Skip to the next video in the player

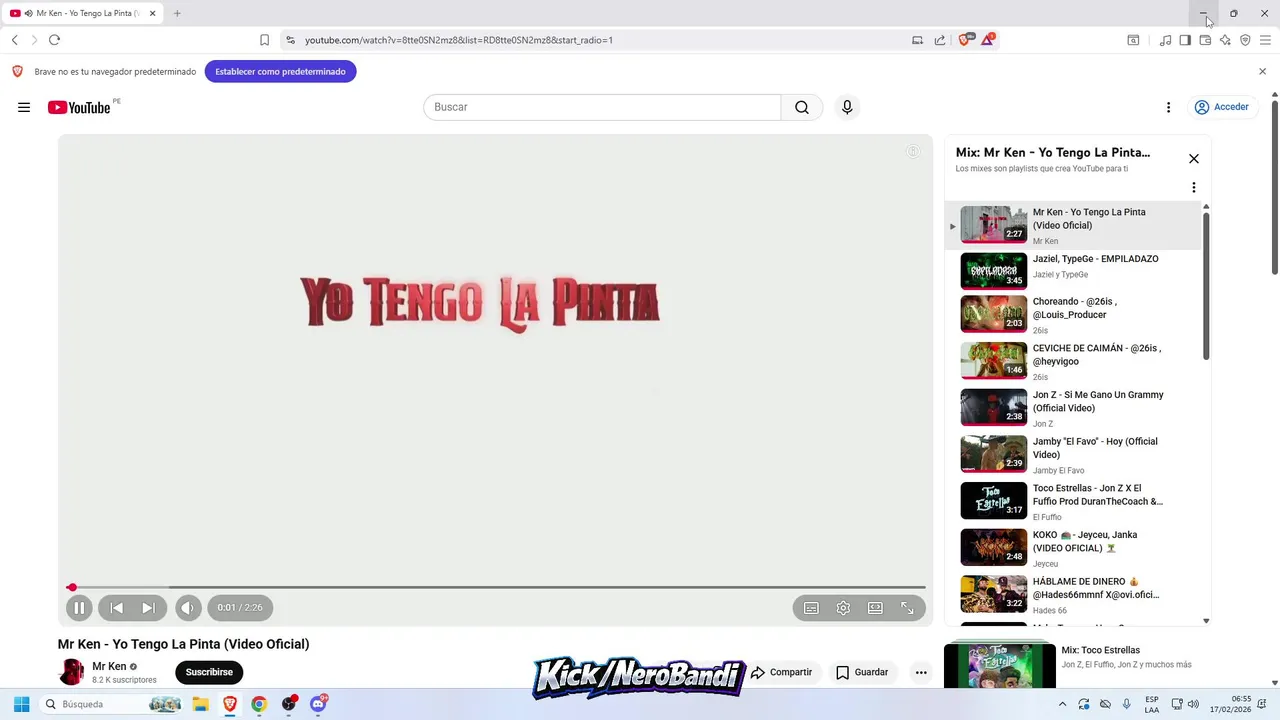click(148, 608)
